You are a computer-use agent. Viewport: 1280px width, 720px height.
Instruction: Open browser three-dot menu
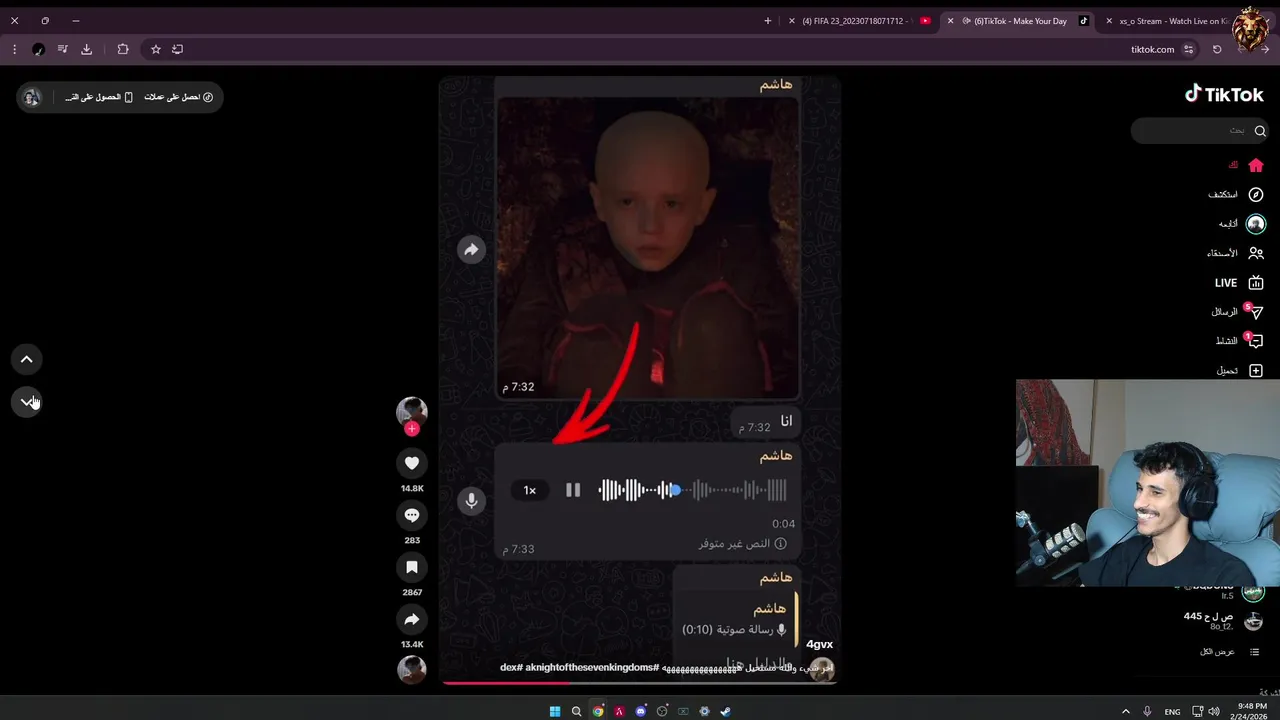pyautogui.click(x=14, y=49)
